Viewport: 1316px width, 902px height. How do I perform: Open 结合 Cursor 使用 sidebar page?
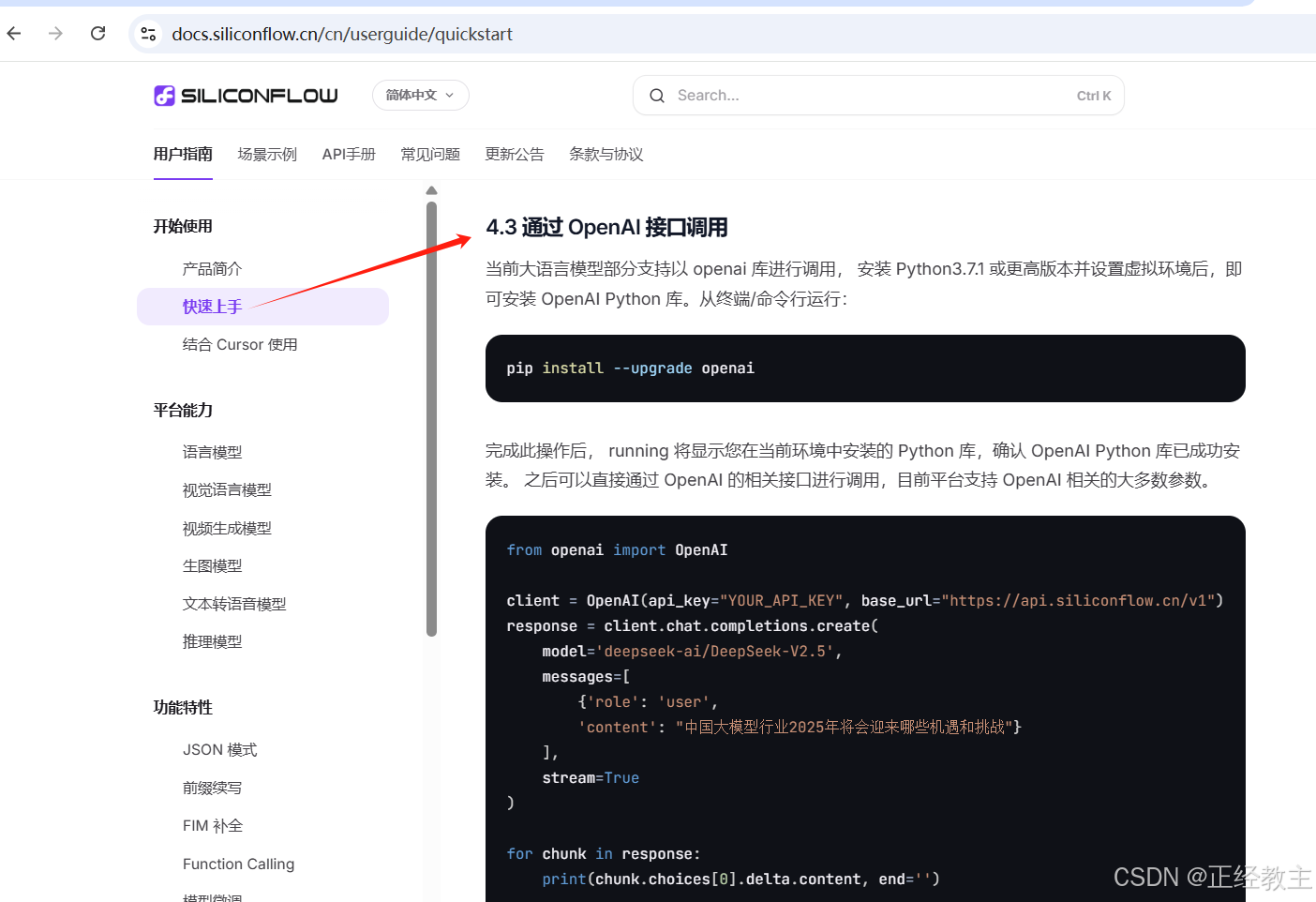240,345
